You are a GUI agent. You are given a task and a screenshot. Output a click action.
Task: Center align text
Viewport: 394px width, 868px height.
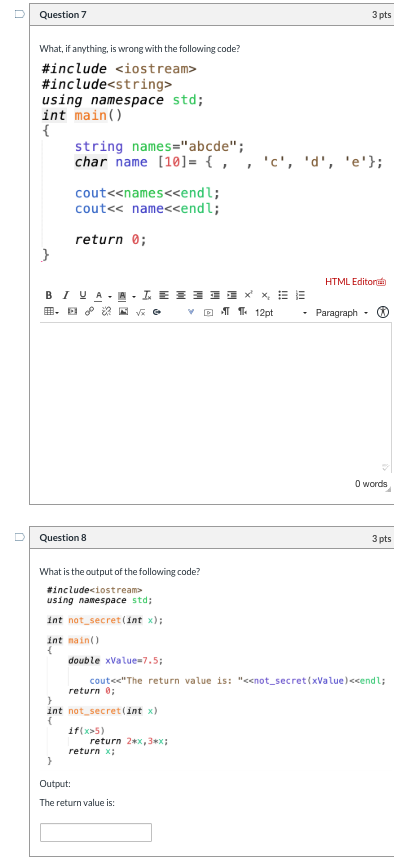coord(181,295)
